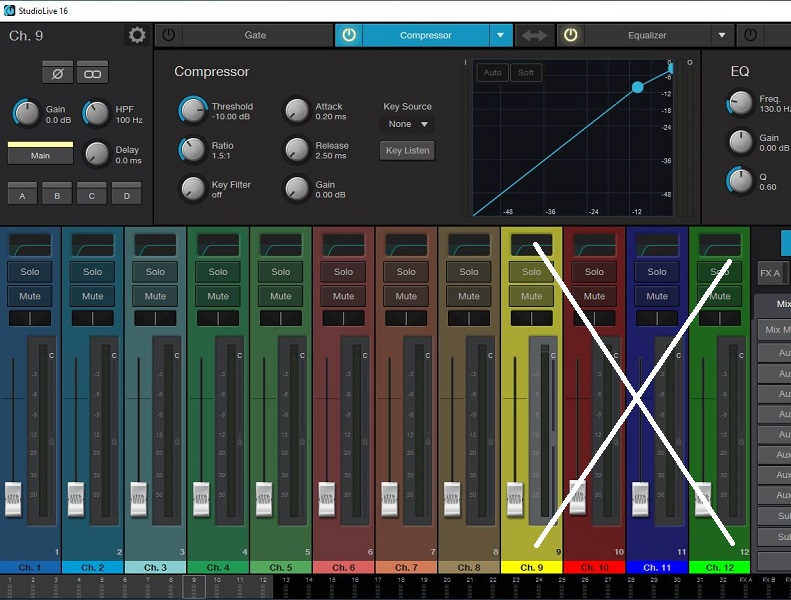Click the FX A button
Viewport: 791px width, 600px height.
click(x=770, y=274)
